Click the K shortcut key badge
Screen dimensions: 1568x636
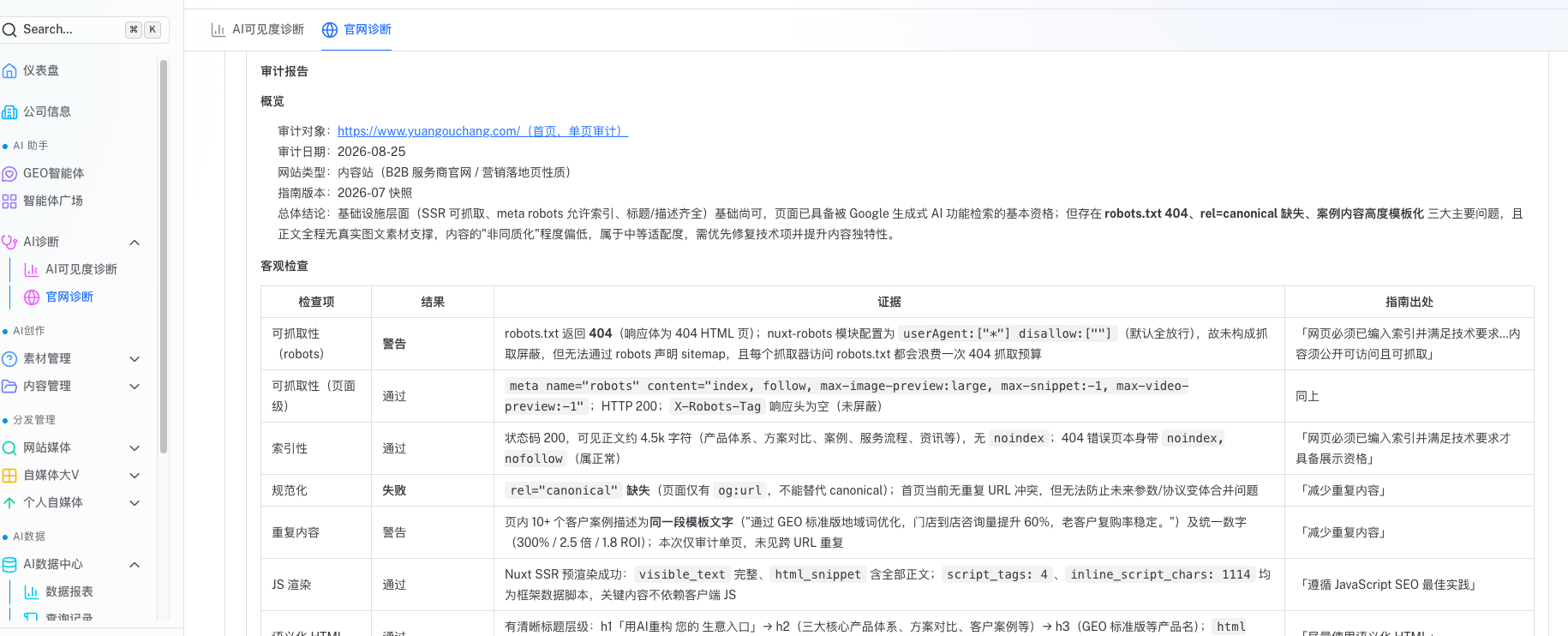153,29
